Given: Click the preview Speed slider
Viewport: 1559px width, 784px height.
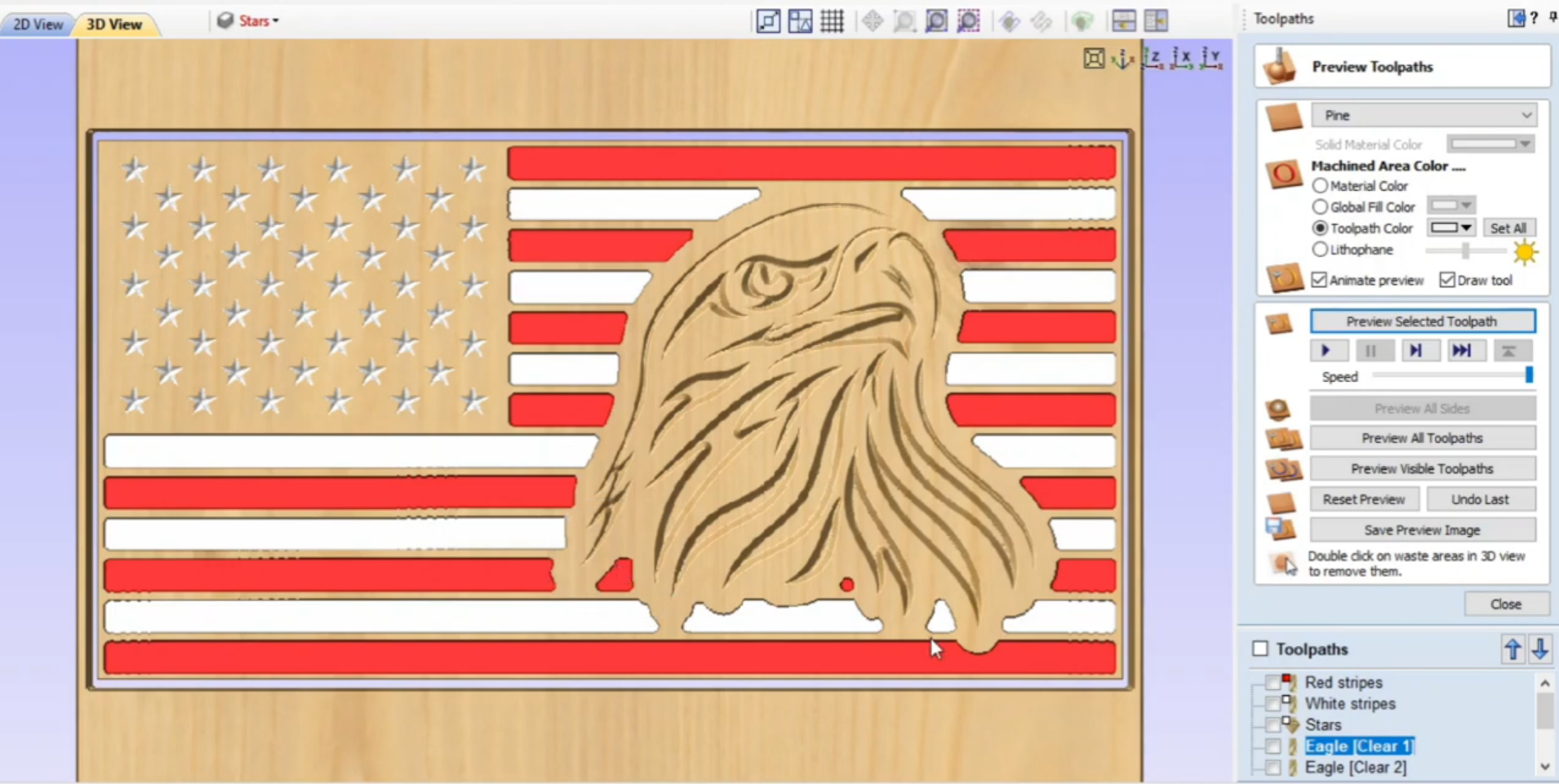Looking at the screenshot, I should 1451,375.
